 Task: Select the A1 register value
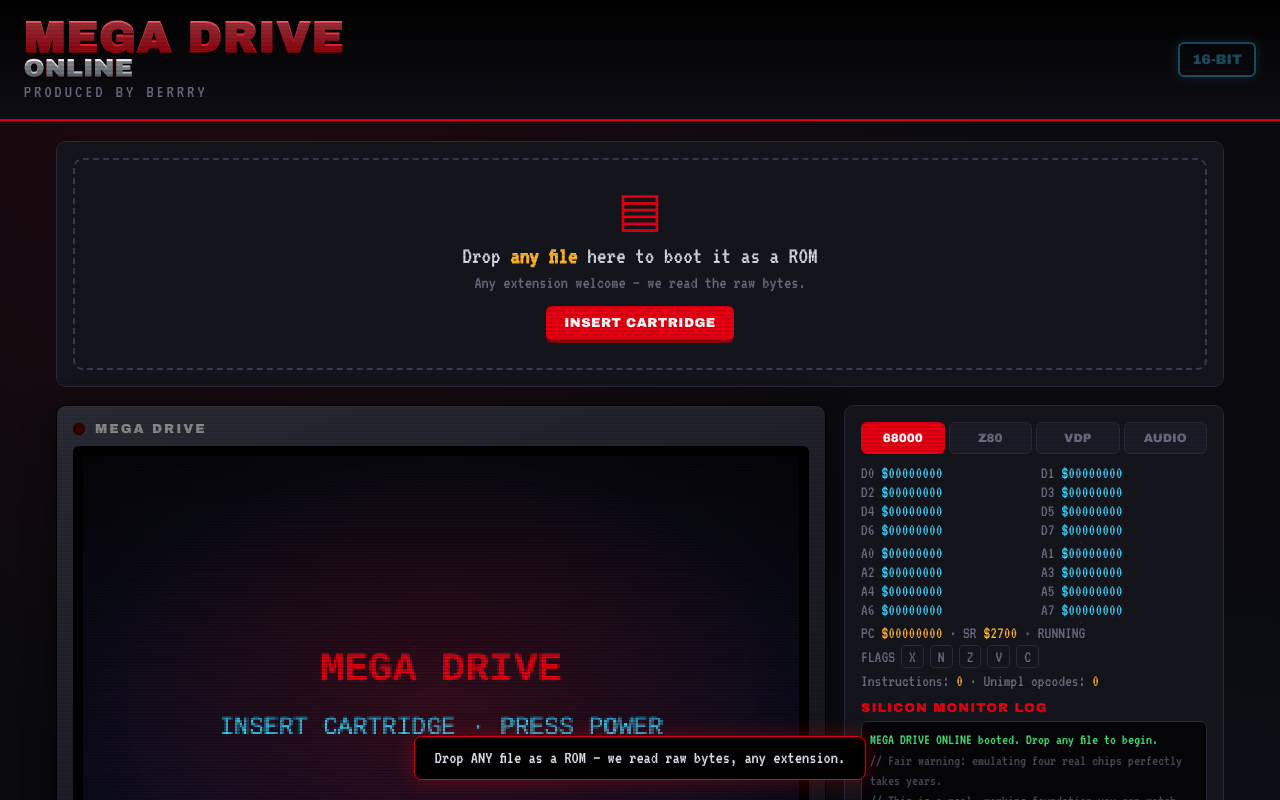[x=1092, y=554]
